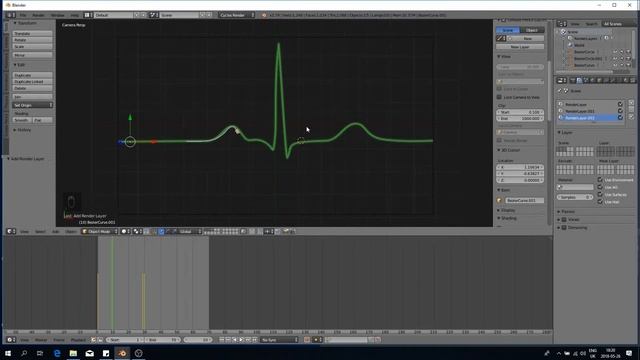640x360 pixels.
Task: Click the Mirror button
Action: point(32,55)
